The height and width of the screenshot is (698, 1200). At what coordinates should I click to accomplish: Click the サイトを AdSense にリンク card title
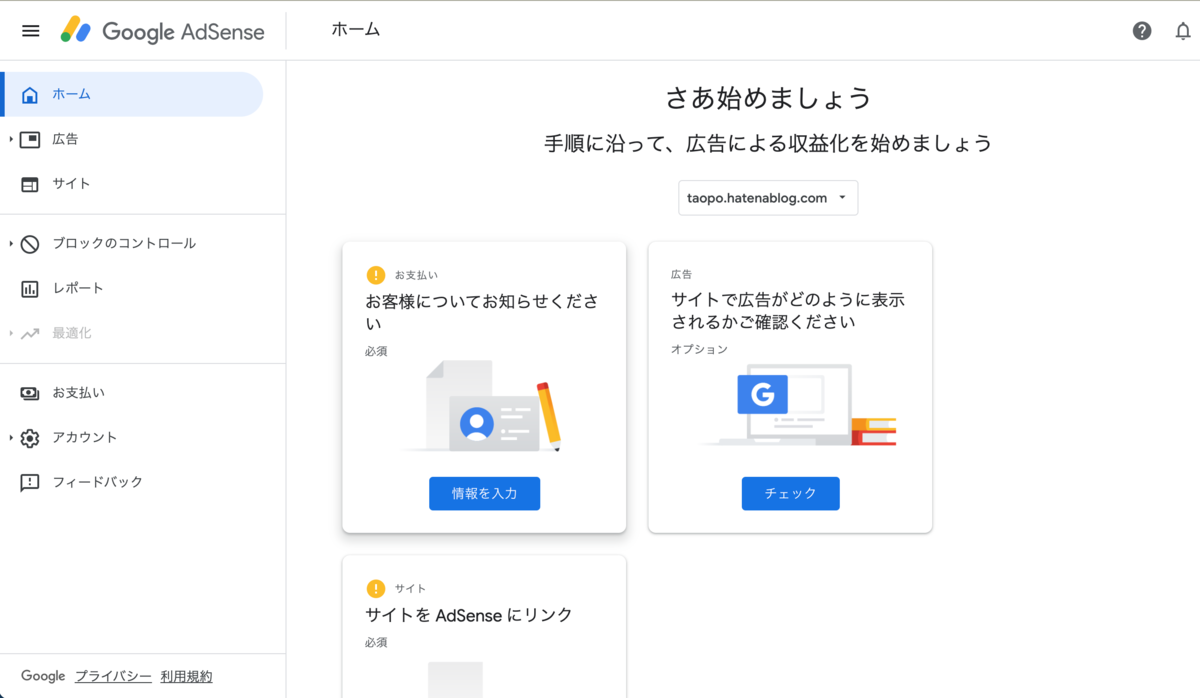pos(469,615)
